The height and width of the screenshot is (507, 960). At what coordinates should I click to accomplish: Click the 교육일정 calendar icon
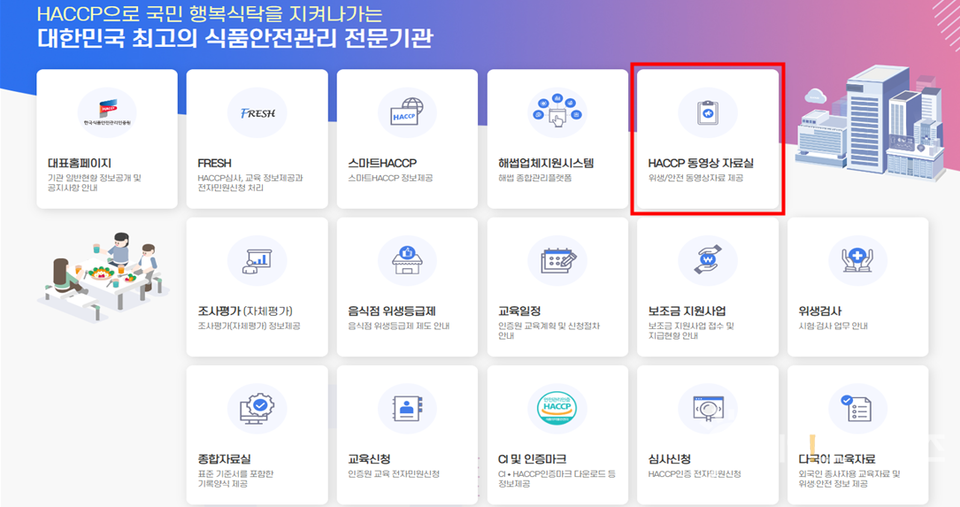point(558,261)
